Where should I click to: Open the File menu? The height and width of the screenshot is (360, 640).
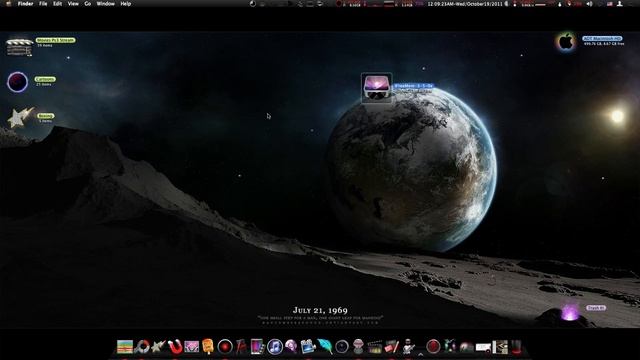[43, 4]
